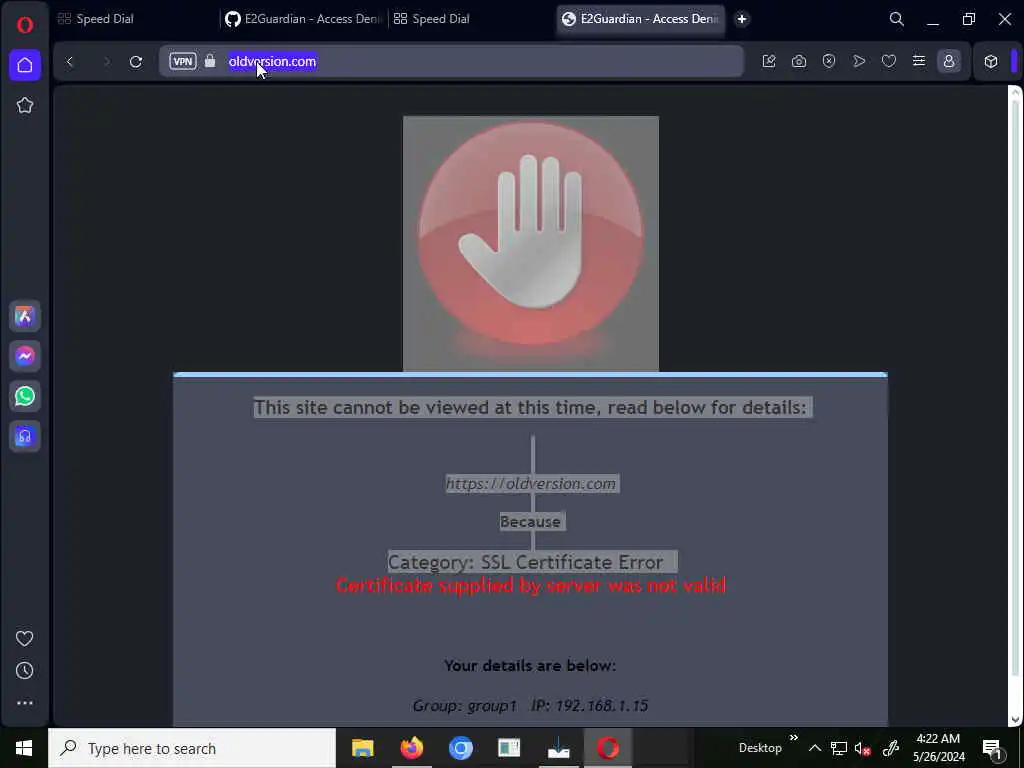Click the Opera icon on taskbar
This screenshot has width=1024, height=768.
pyautogui.click(x=607, y=748)
